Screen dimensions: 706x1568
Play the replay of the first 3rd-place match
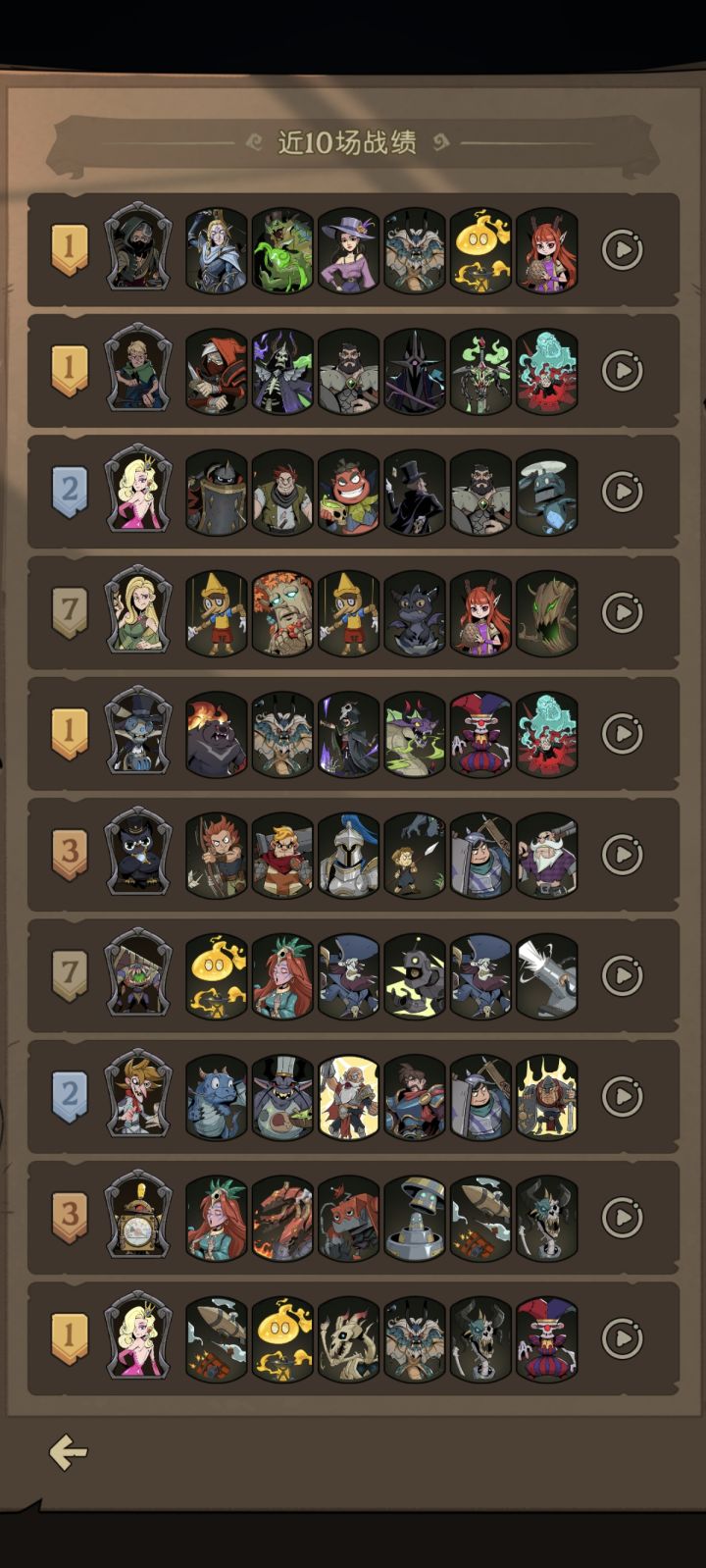(622, 854)
